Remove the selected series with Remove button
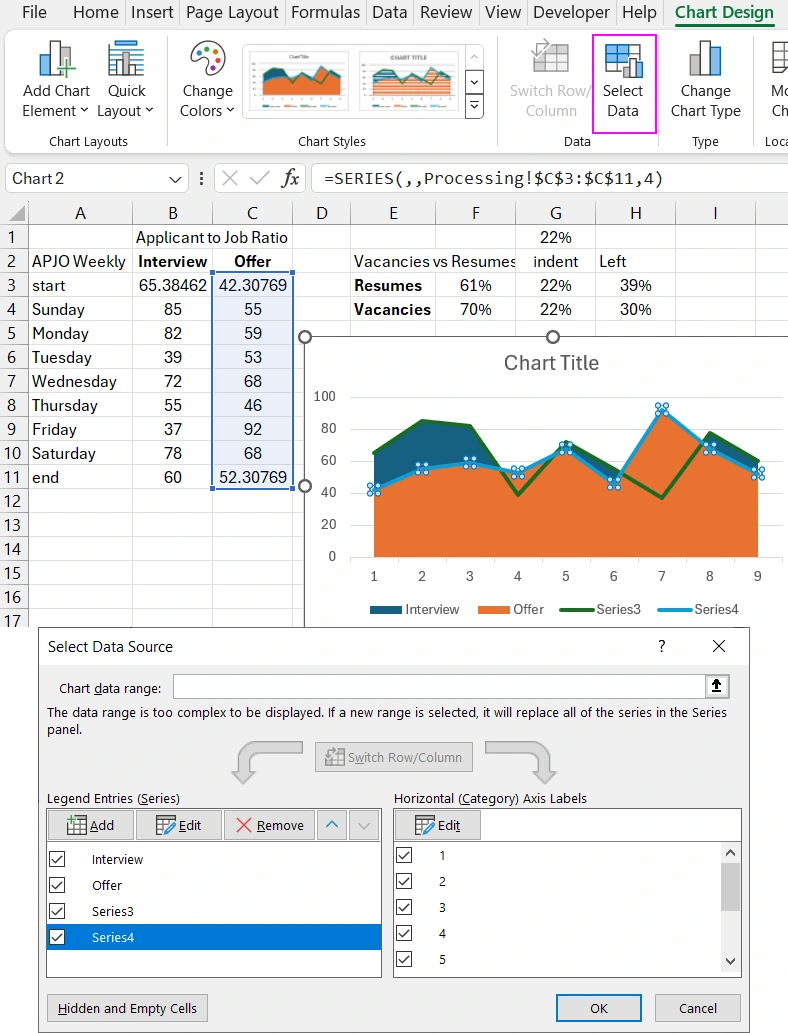 click(269, 825)
